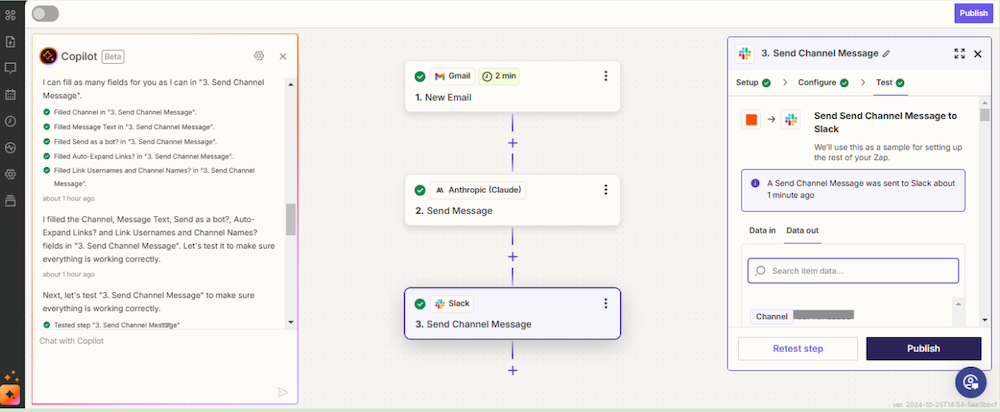Click the Copilot chat scrollbar thumb
1000x412 pixels.
point(291,219)
